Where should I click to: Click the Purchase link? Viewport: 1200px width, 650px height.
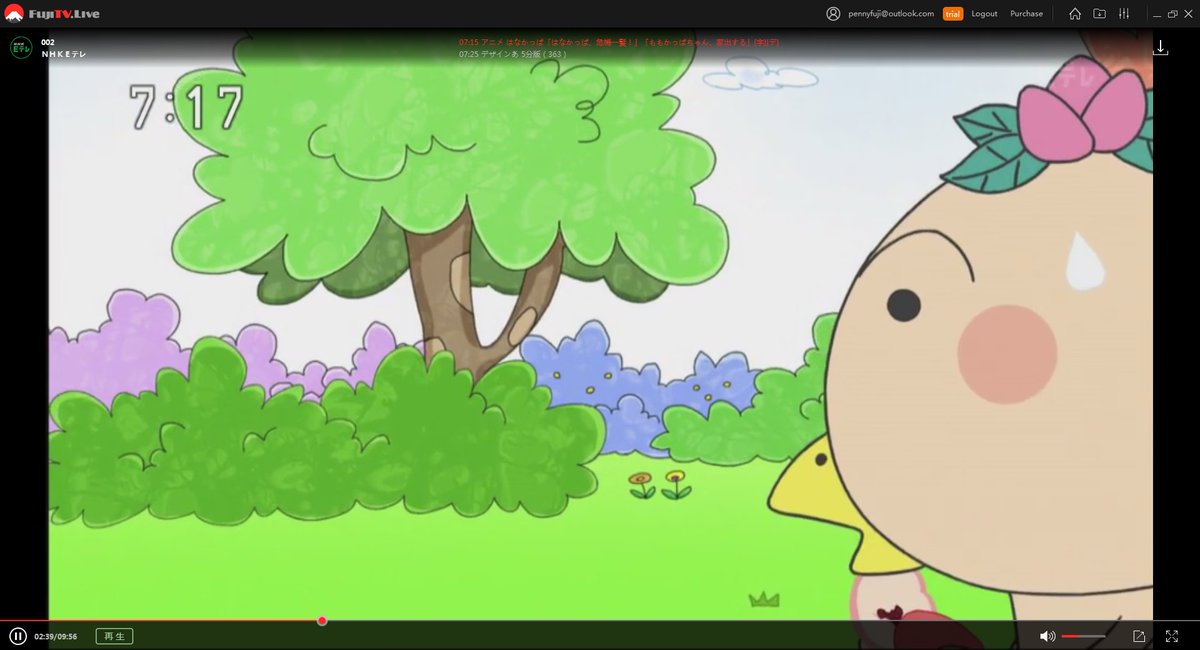[x=1026, y=14]
